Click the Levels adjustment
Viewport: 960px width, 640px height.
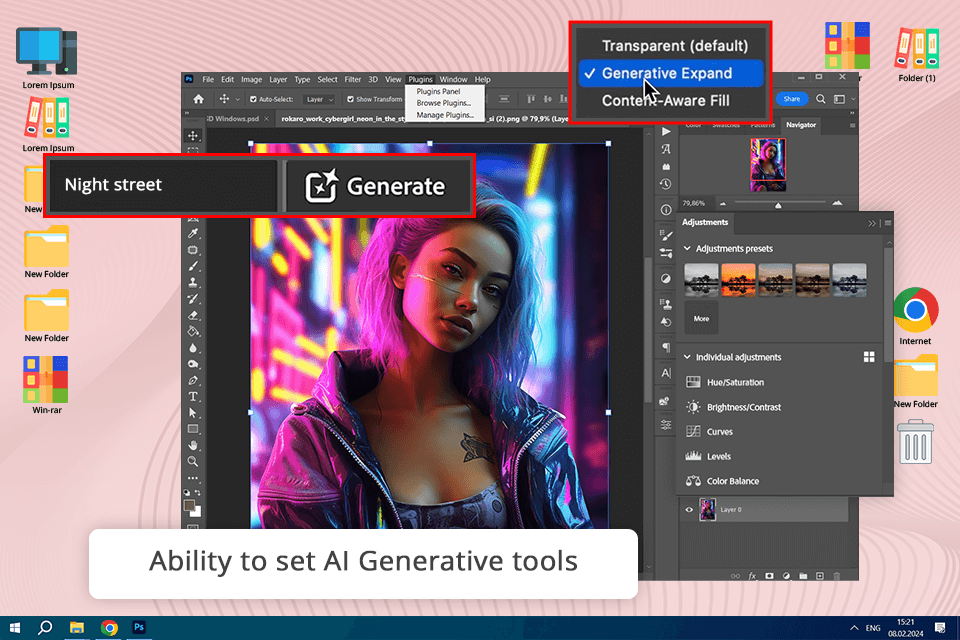tap(718, 456)
